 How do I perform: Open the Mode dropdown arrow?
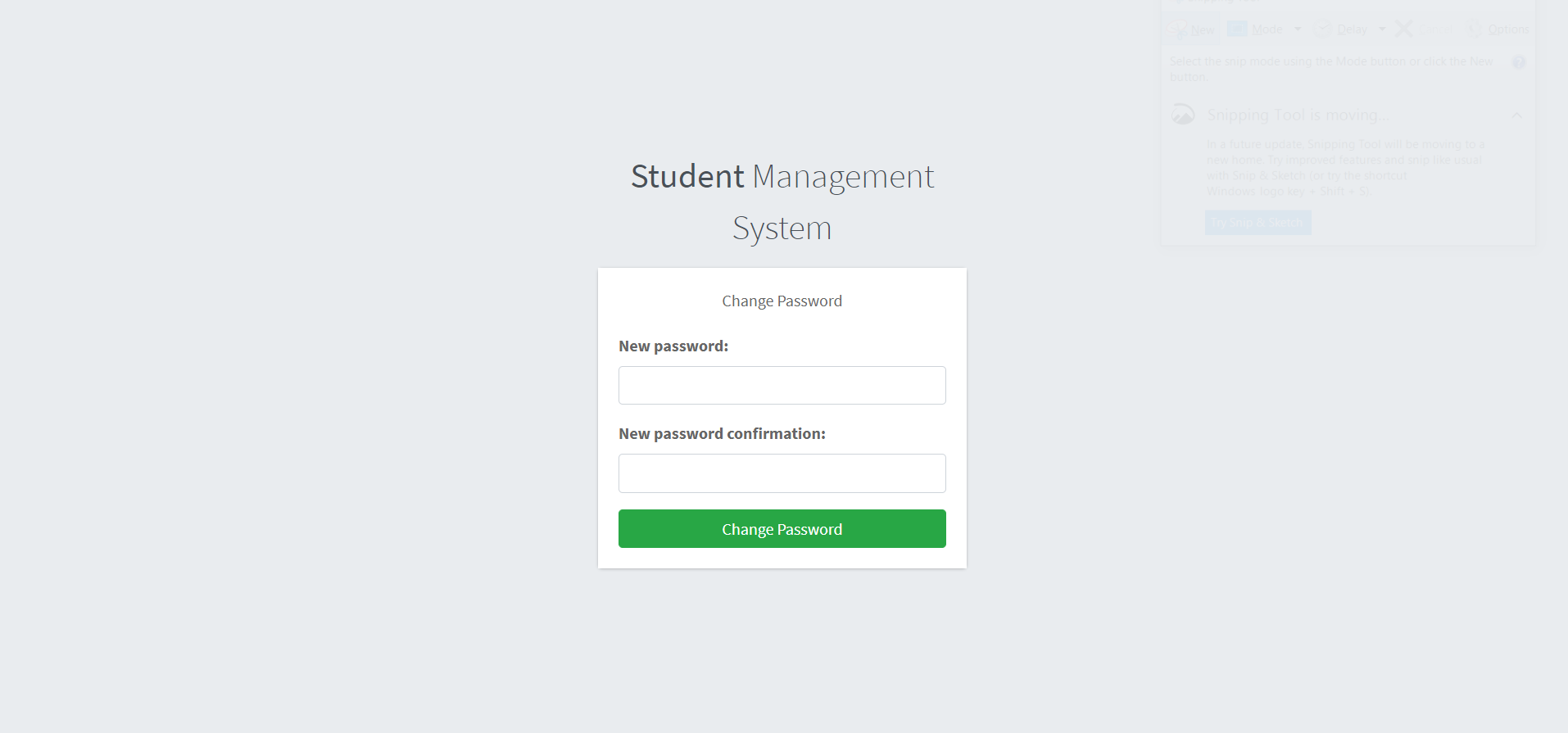tap(1298, 28)
